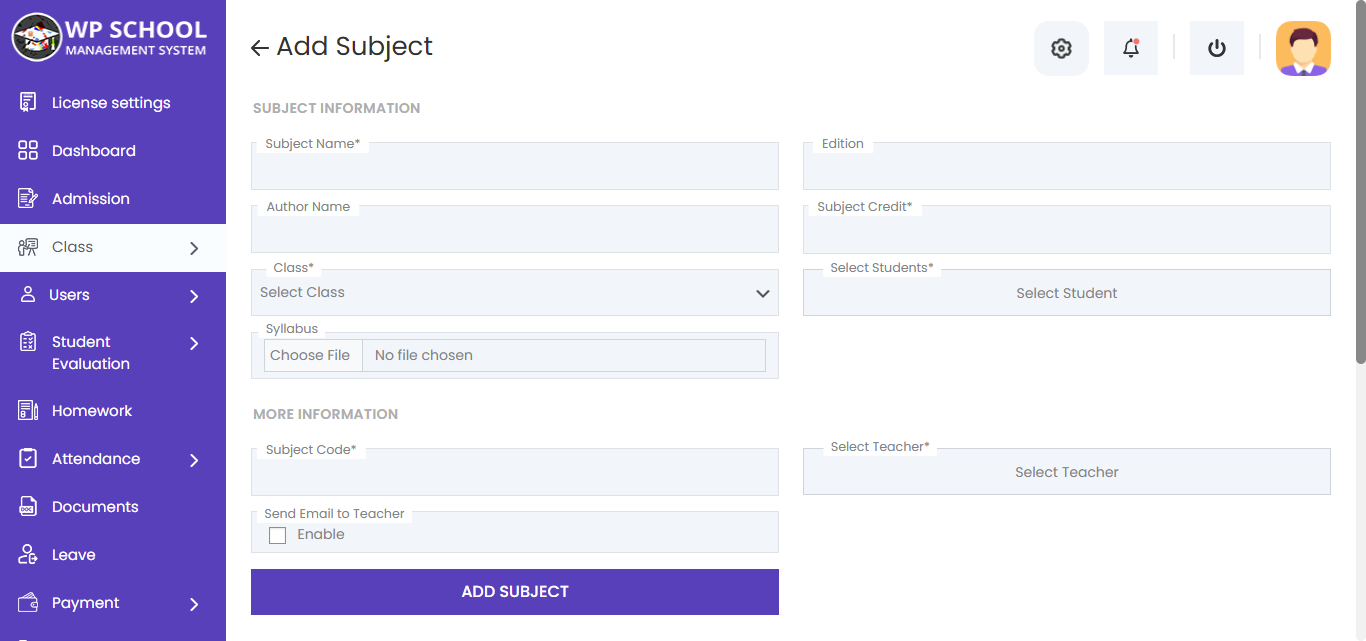Enable the Send Email to Teacher checkbox
Screen dimensions: 1366x641
tap(278, 536)
